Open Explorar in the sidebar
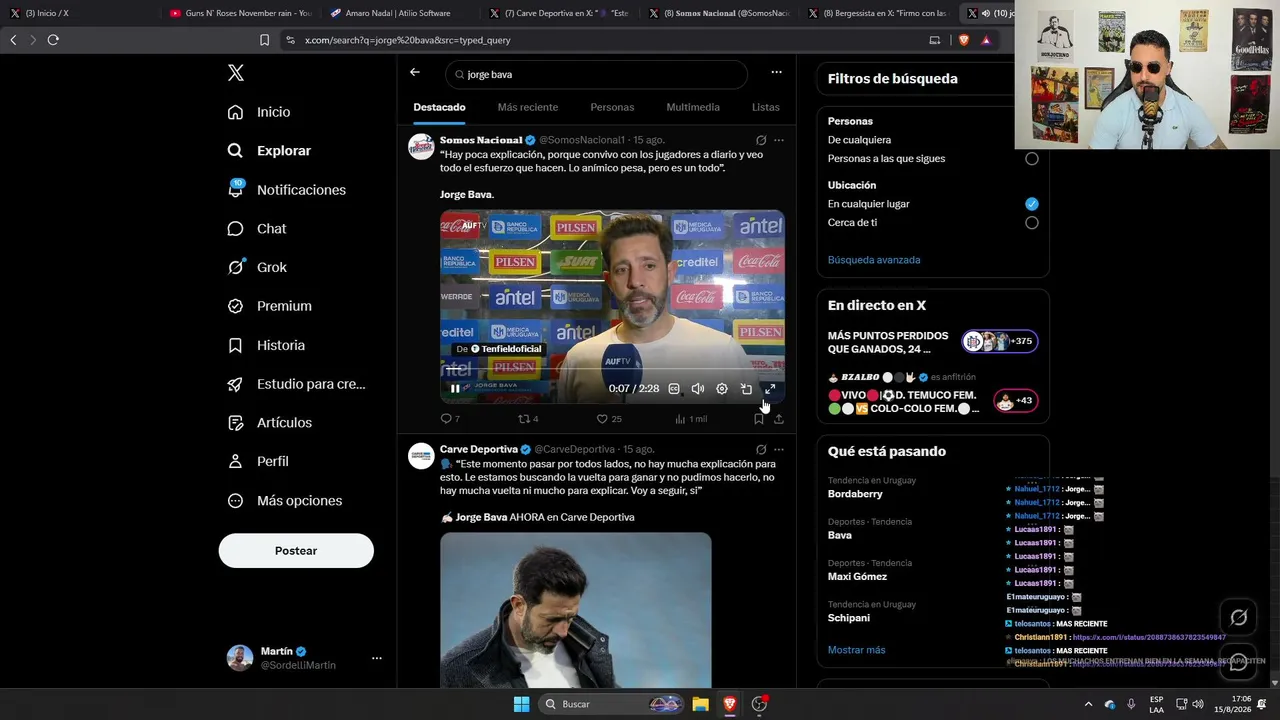 (x=269, y=151)
